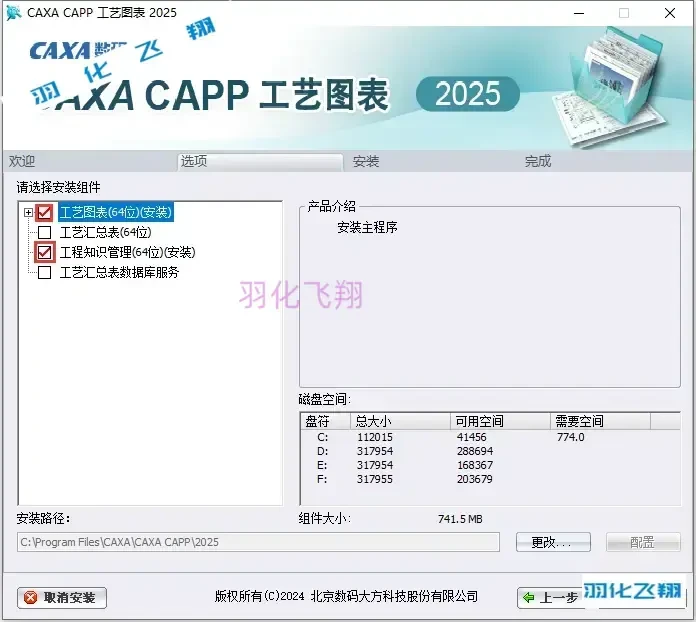Screen dimensions: 696x622
Task: Click the 41456 available space value
Action: pos(471,437)
